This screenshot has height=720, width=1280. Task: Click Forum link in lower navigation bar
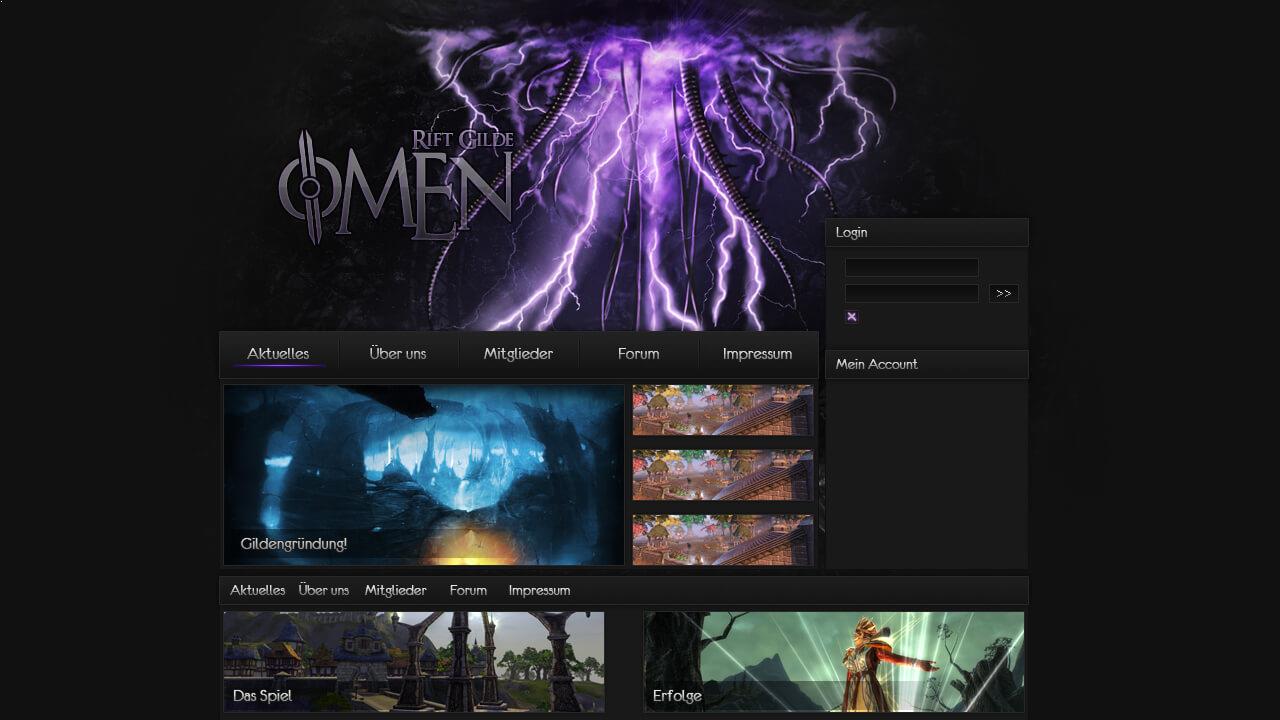tap(468, 590)
